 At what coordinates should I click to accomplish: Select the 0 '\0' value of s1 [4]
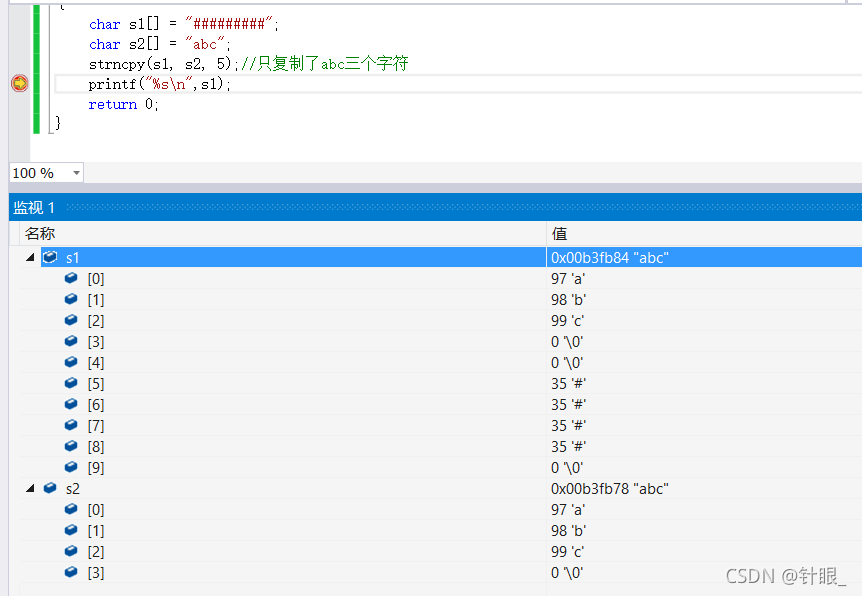(567, 363)
